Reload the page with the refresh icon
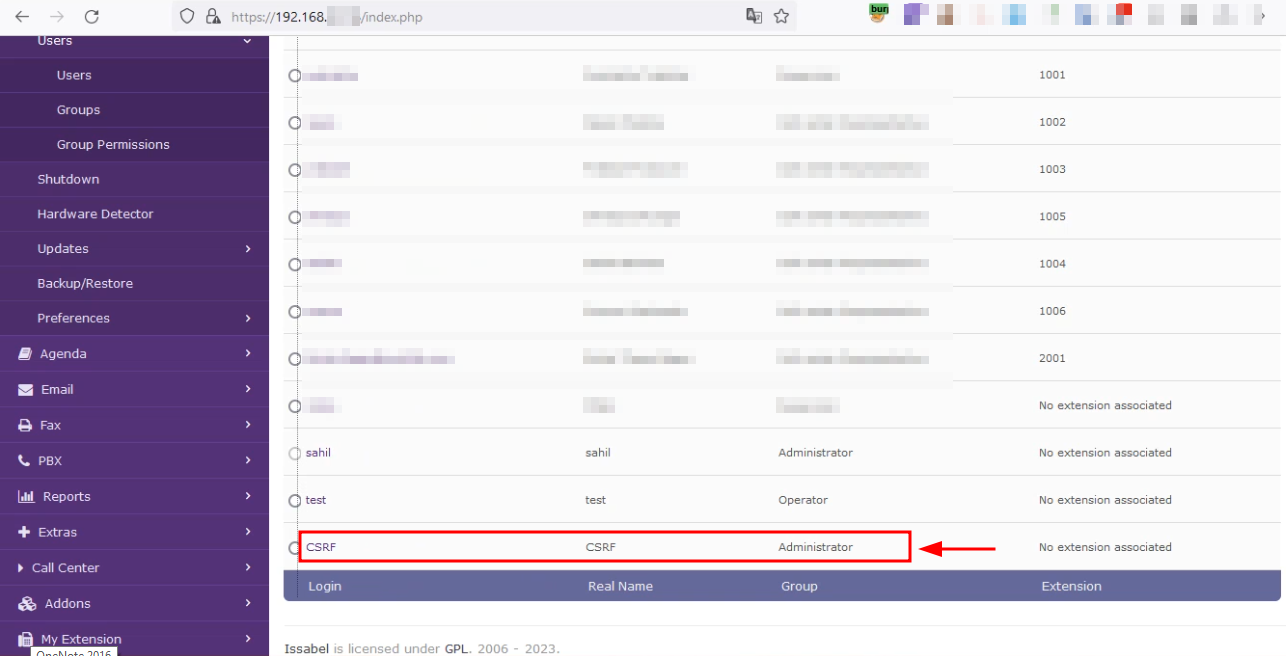 point(91,16)
